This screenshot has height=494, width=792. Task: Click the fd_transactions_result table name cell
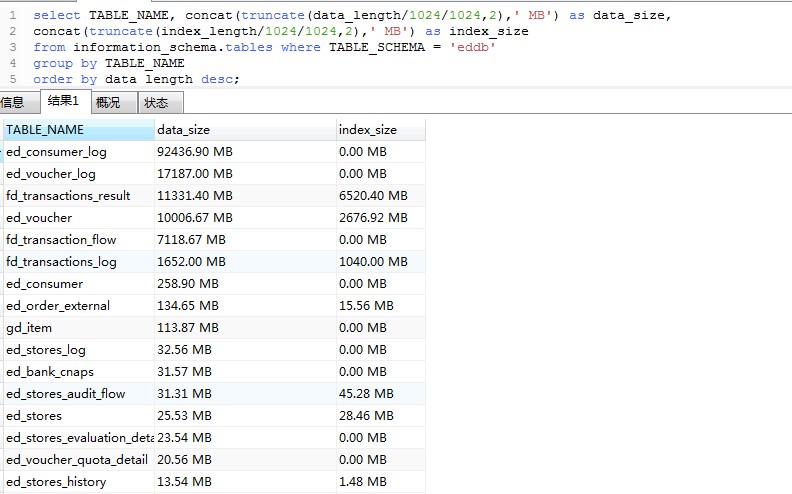click(68, 196)
